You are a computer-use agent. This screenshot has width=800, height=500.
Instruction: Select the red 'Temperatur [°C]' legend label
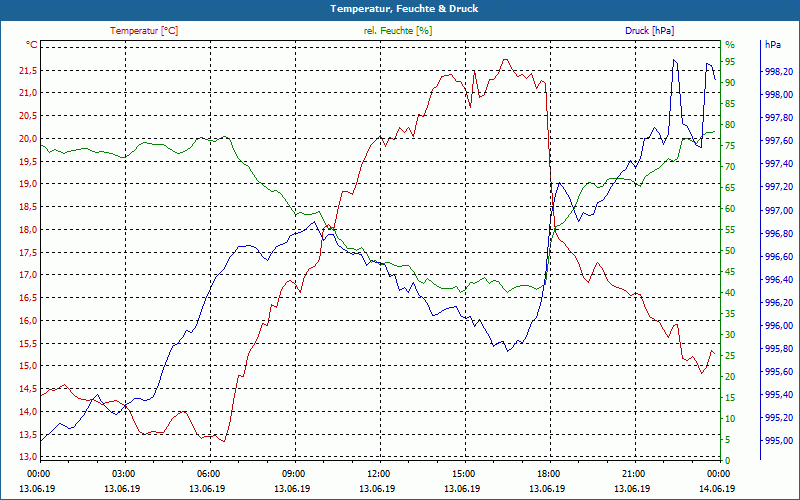144,31
